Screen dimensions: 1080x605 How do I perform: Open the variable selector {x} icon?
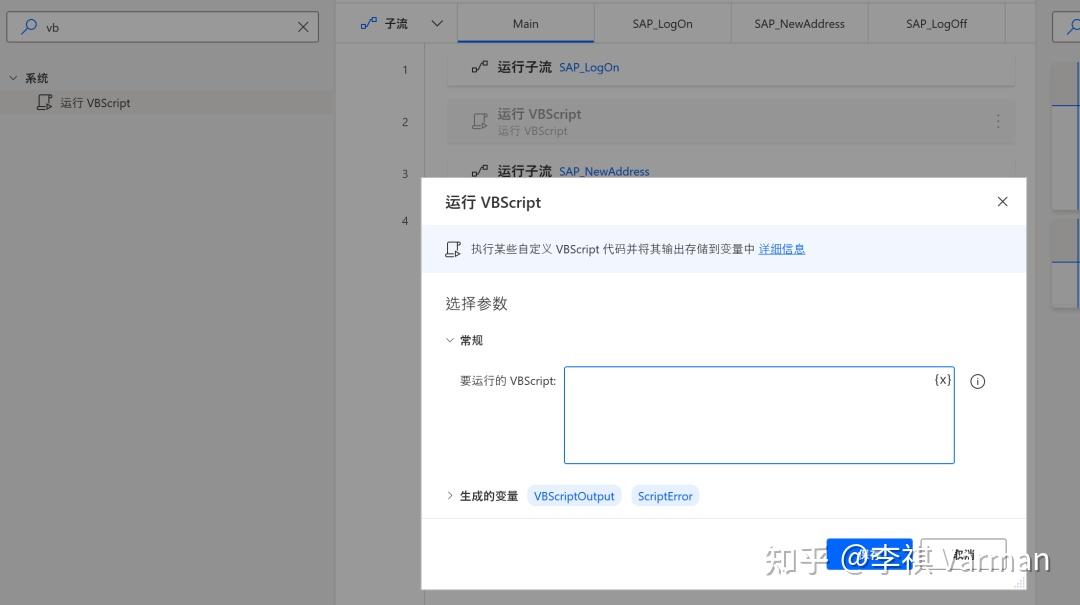941,380
